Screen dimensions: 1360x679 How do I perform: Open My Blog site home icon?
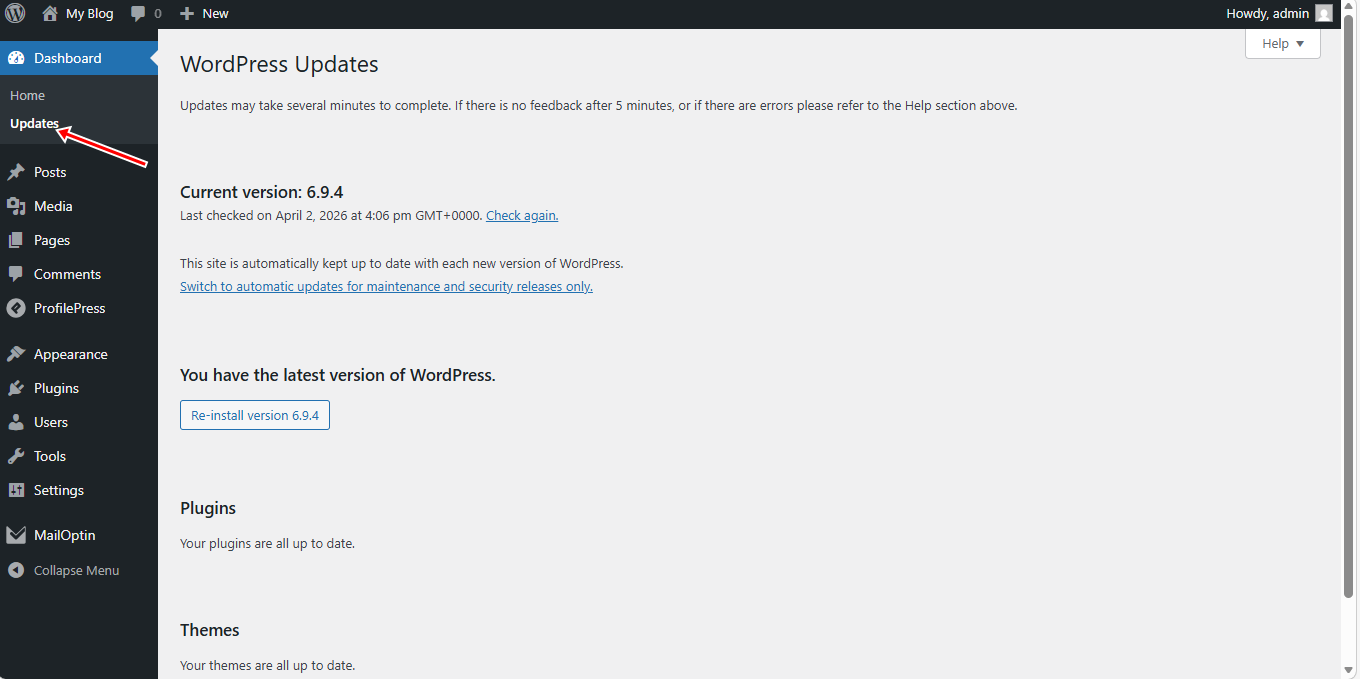pyautogui.click(x=50, y=14)
